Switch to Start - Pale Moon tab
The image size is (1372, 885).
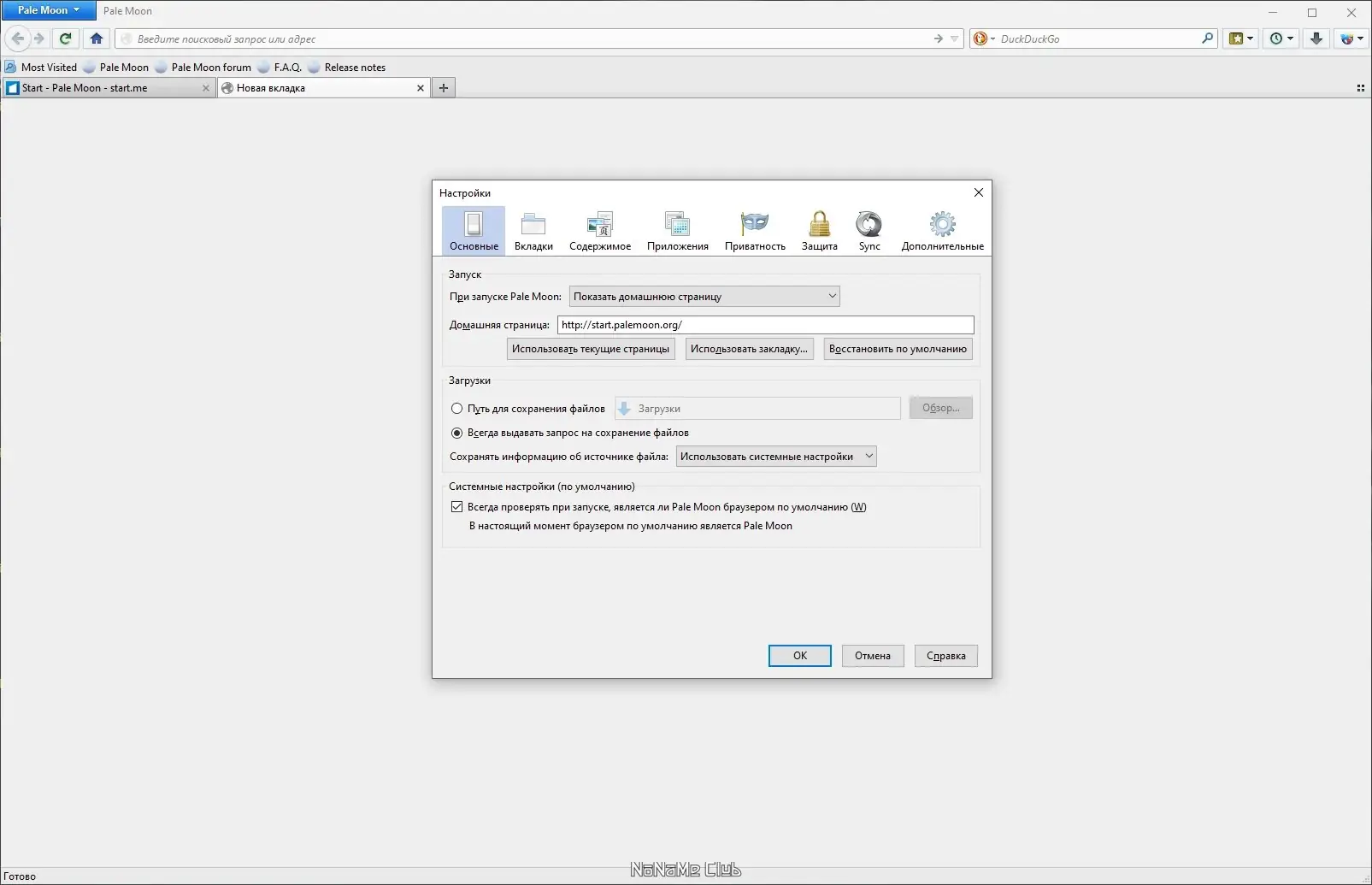[x=108, y=88]
